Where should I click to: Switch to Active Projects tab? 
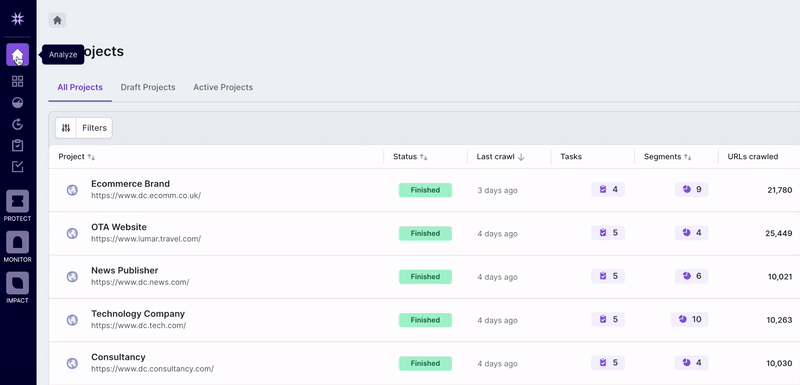[x=223, y=87]
